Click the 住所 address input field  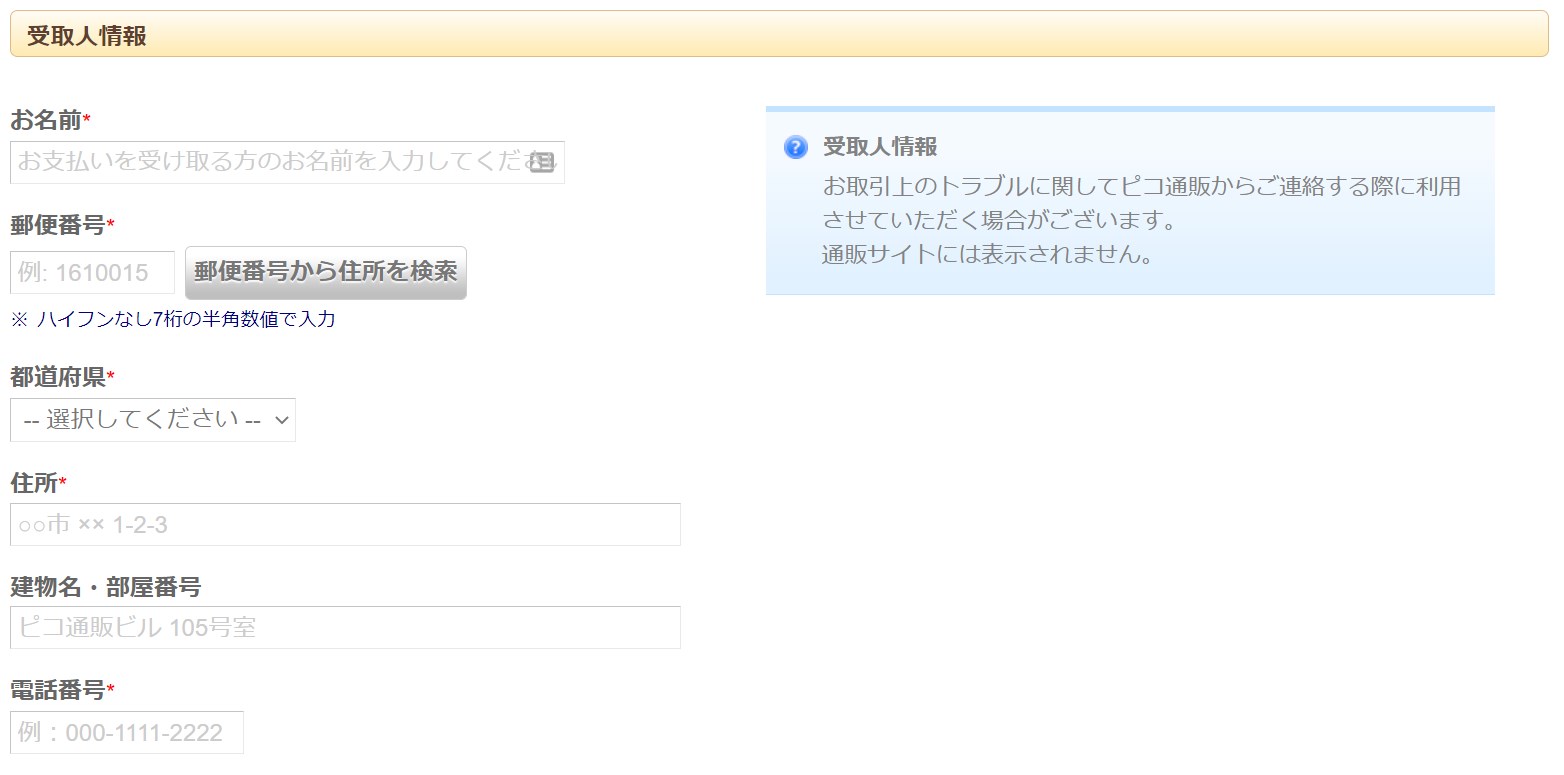tap(345, 525)
